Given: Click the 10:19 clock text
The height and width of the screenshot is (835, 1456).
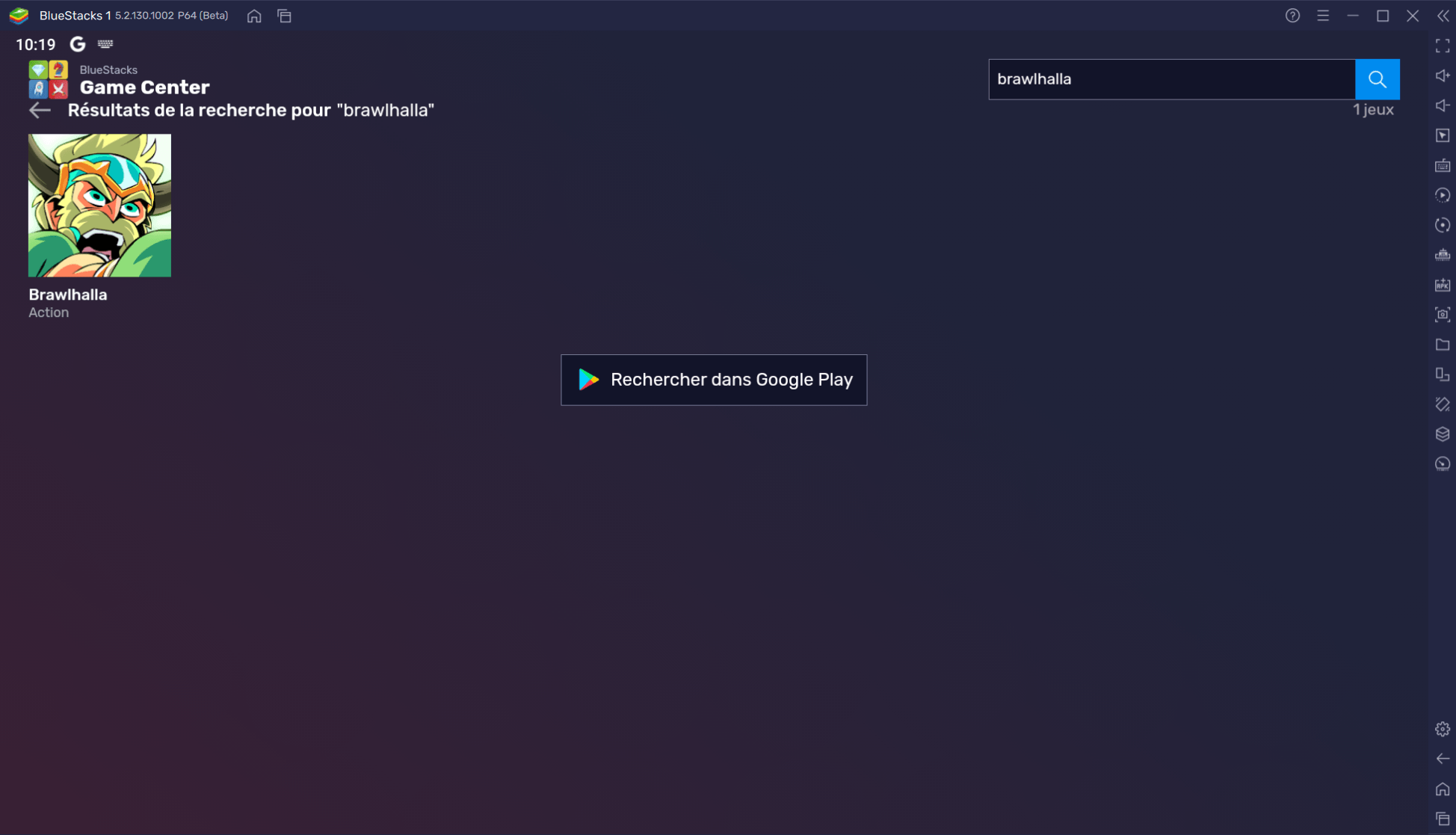Looking at the screenshot, I should tap(36, 44).
